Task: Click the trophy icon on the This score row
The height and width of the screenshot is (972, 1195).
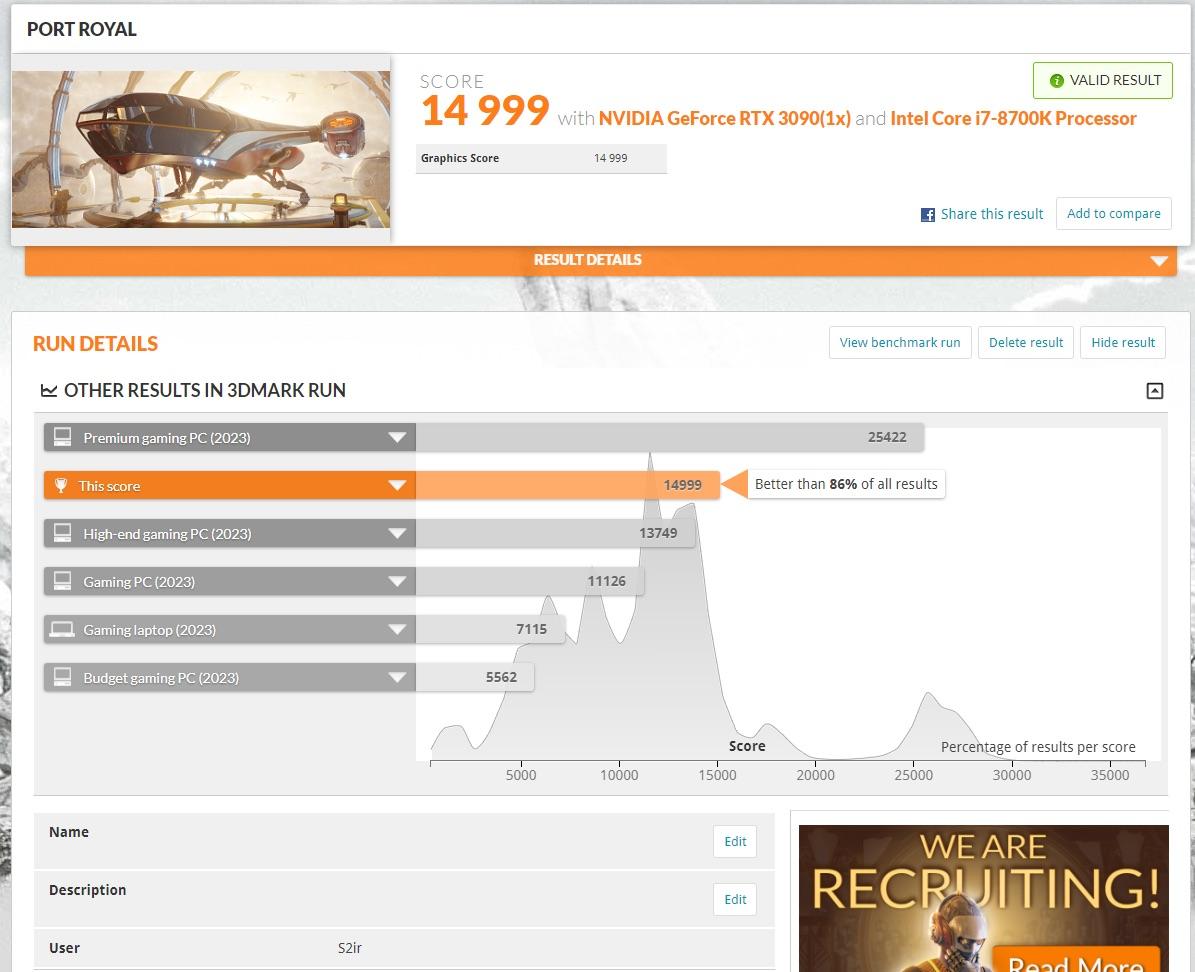Action: click(x=61, y=486)
